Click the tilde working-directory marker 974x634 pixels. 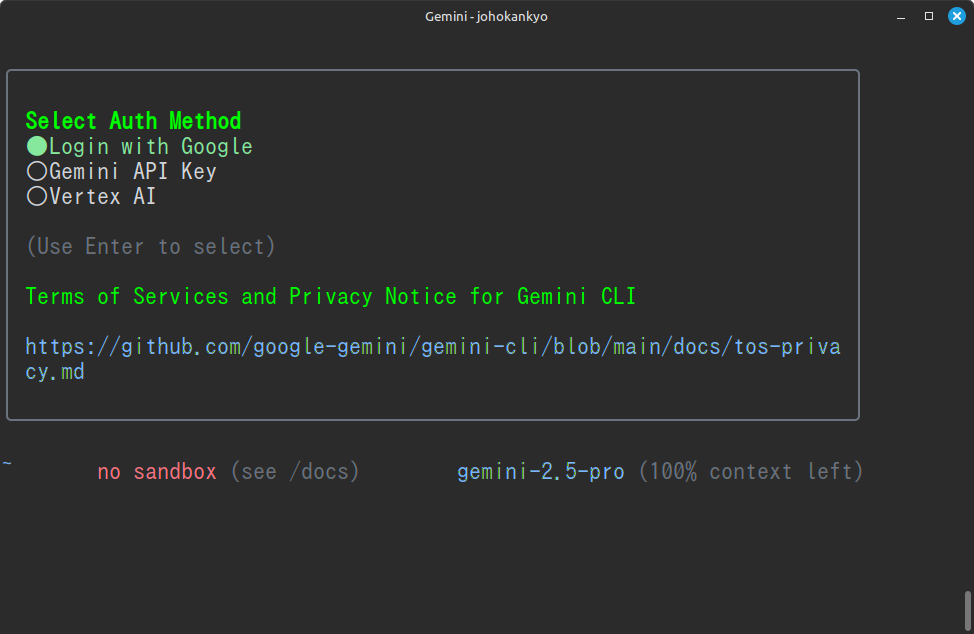(x=7, y=464)
